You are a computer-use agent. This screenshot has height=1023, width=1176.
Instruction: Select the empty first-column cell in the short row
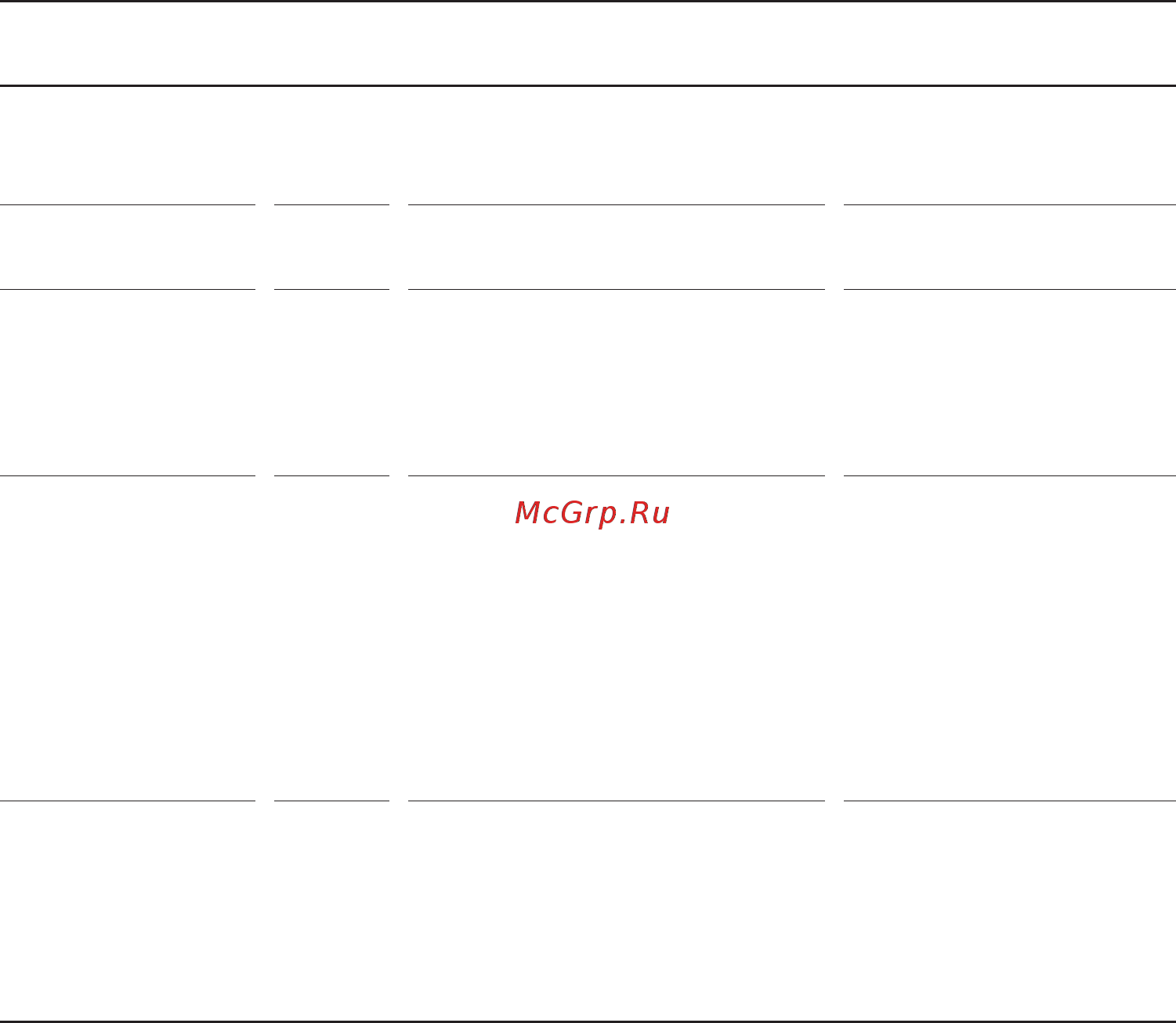tap(128, 247)
